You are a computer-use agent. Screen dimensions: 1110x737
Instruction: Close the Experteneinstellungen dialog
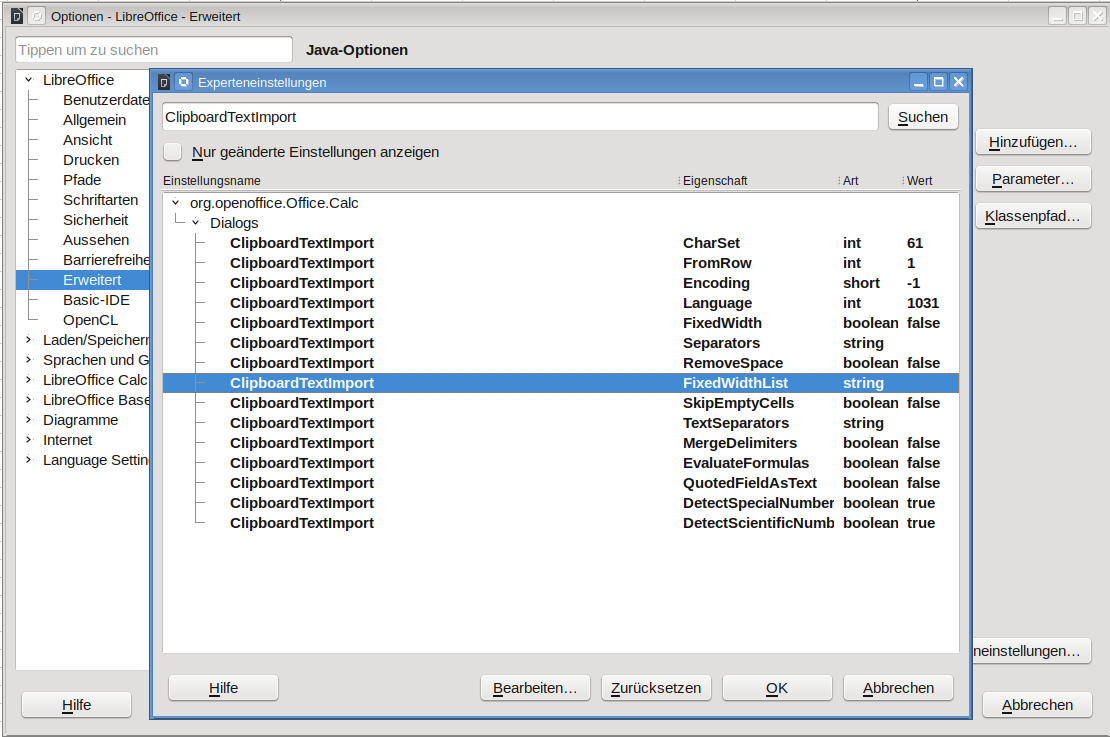tap(959, 82)
